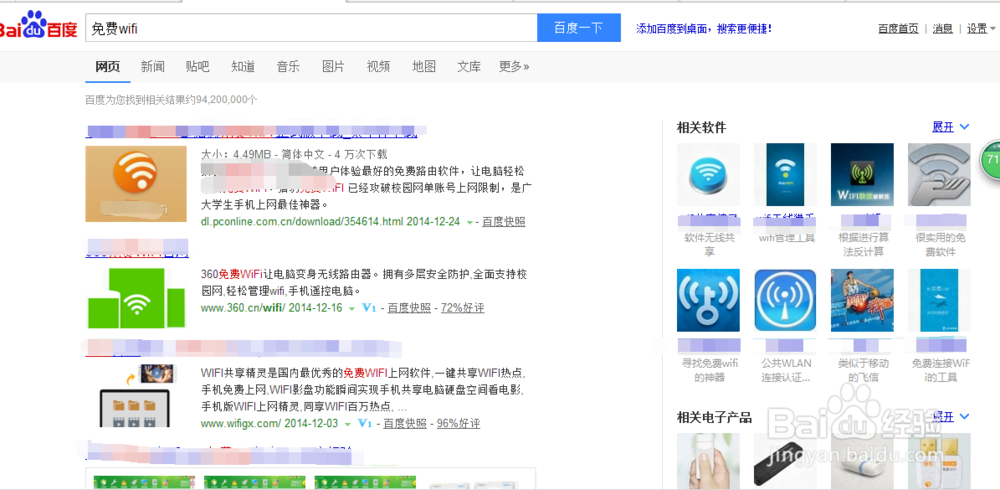Screen dimensions: 1000x490
Task: Switch to the 音乐 tab
Action: [288, 66]
